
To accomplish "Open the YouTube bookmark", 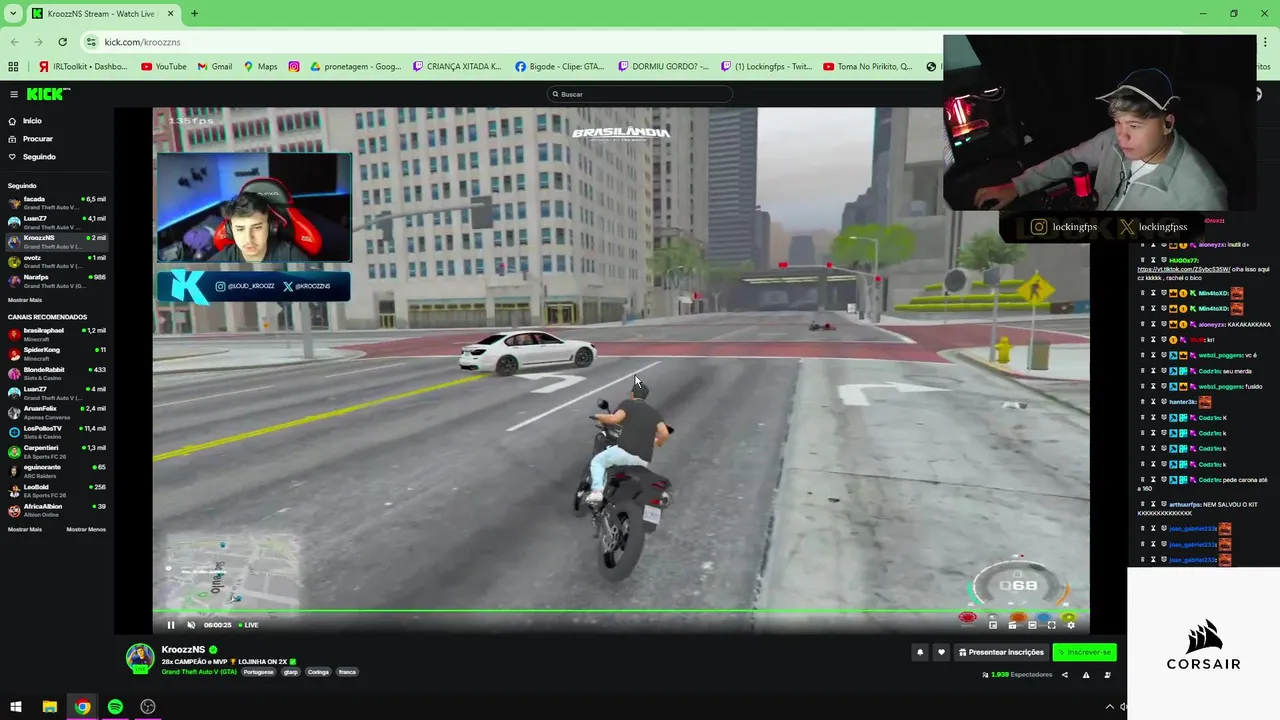I will [164, 67].
